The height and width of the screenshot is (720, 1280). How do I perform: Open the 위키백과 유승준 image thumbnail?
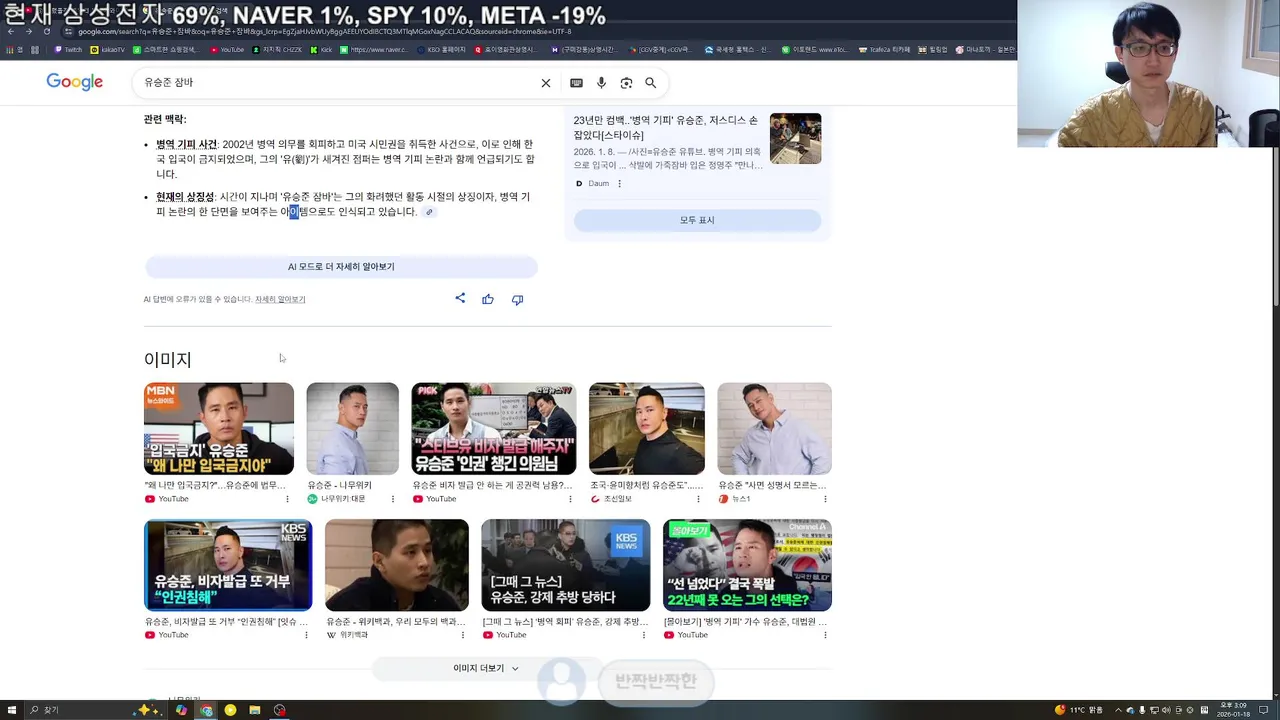click(x=397, y=565)
